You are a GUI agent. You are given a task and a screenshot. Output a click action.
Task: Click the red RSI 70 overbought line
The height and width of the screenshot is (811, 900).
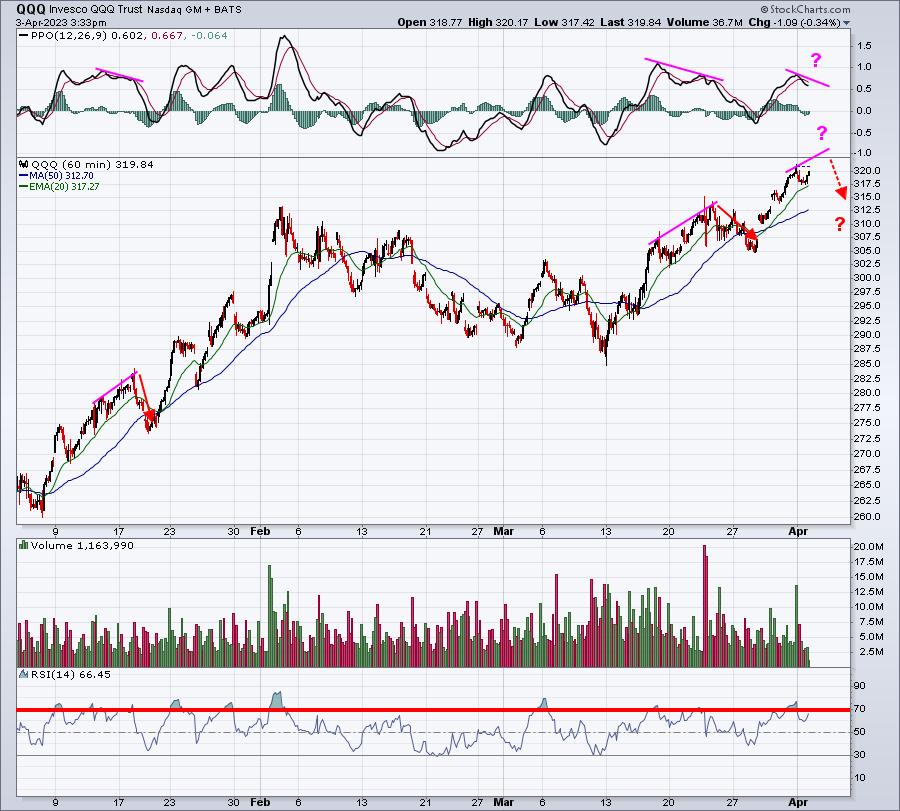(433, 710)
